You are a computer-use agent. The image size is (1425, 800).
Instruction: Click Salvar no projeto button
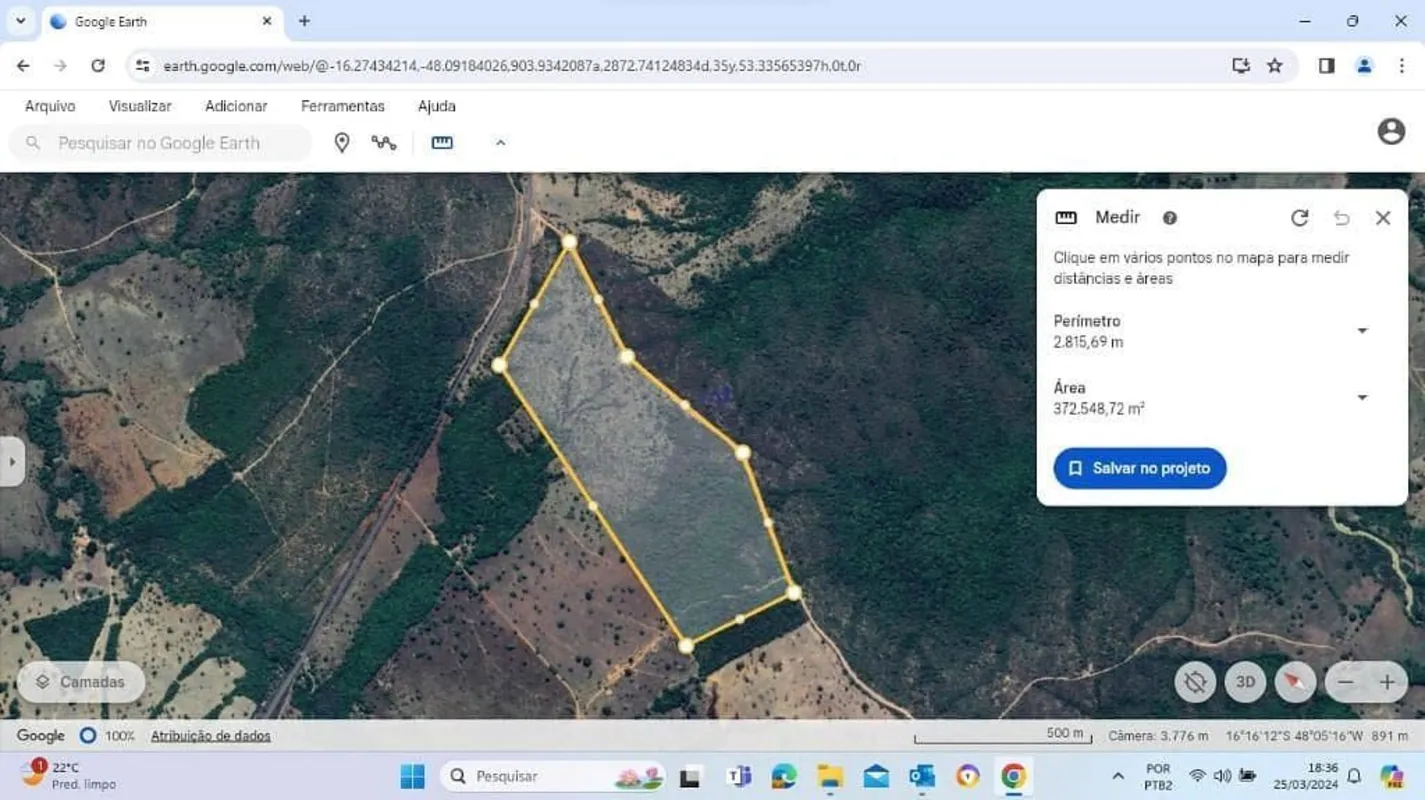click(x=1139, y=468)
